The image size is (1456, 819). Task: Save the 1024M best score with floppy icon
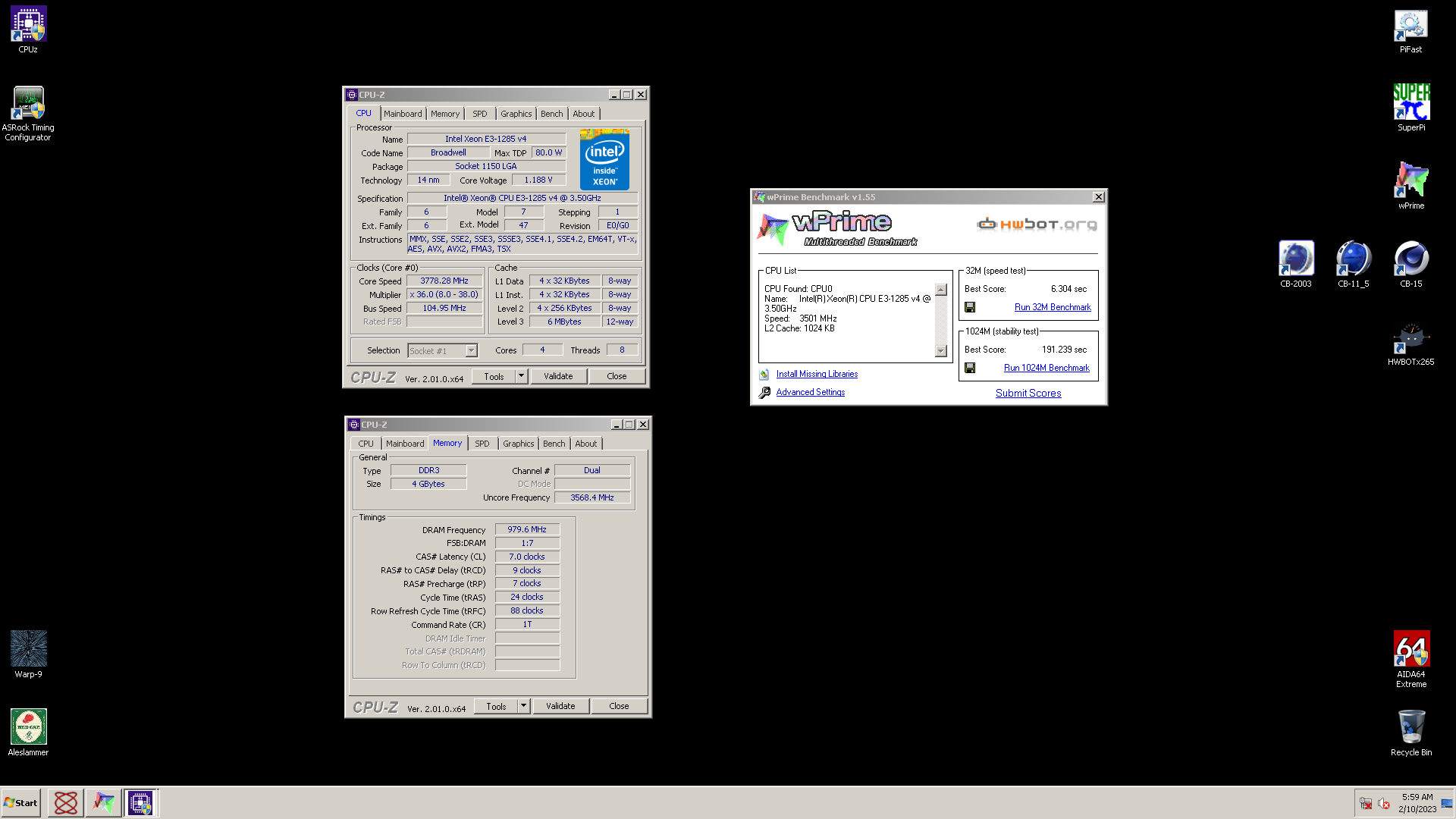pos(970,368)
